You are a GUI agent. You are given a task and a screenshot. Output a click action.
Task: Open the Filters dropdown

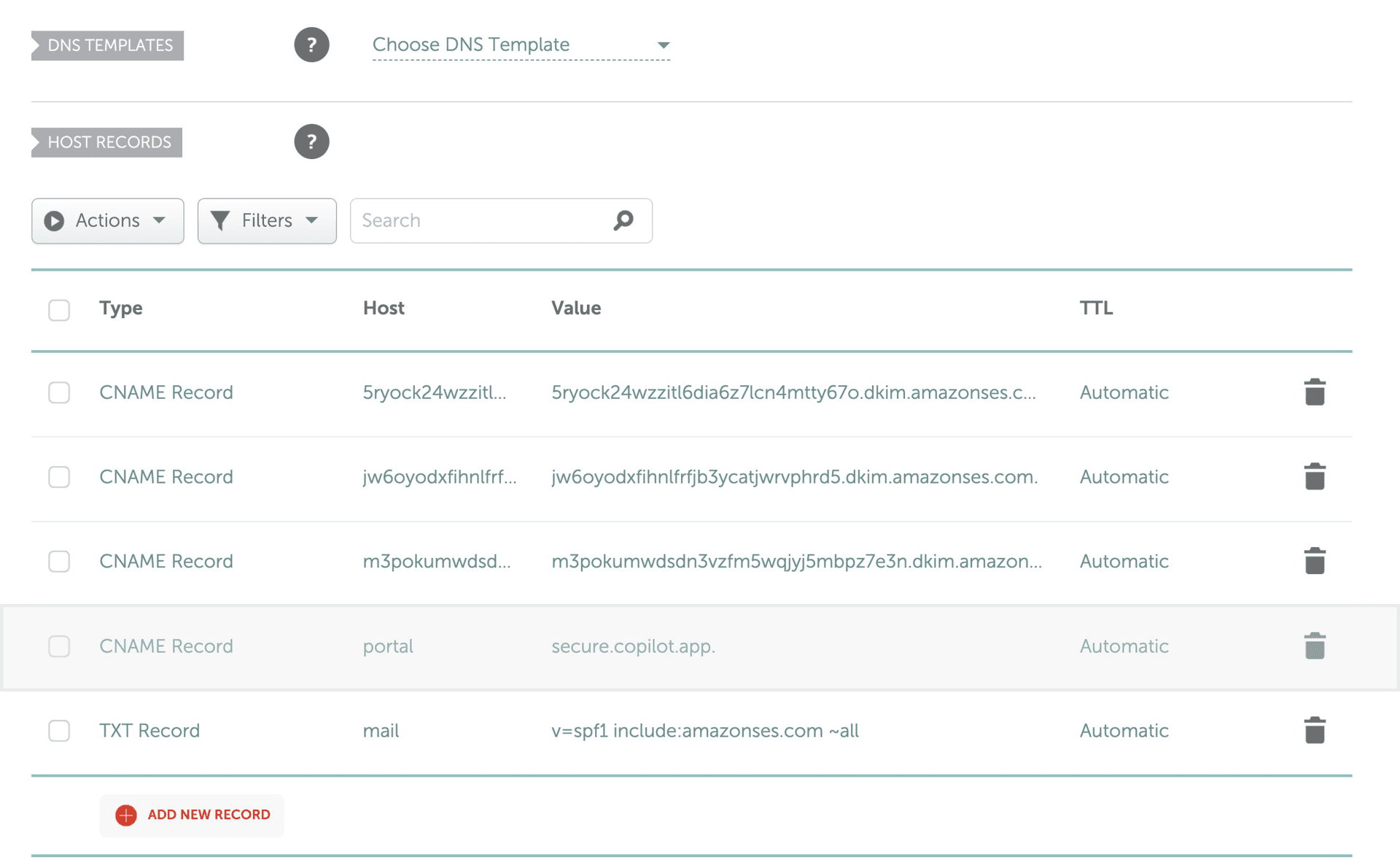point(267,220)
